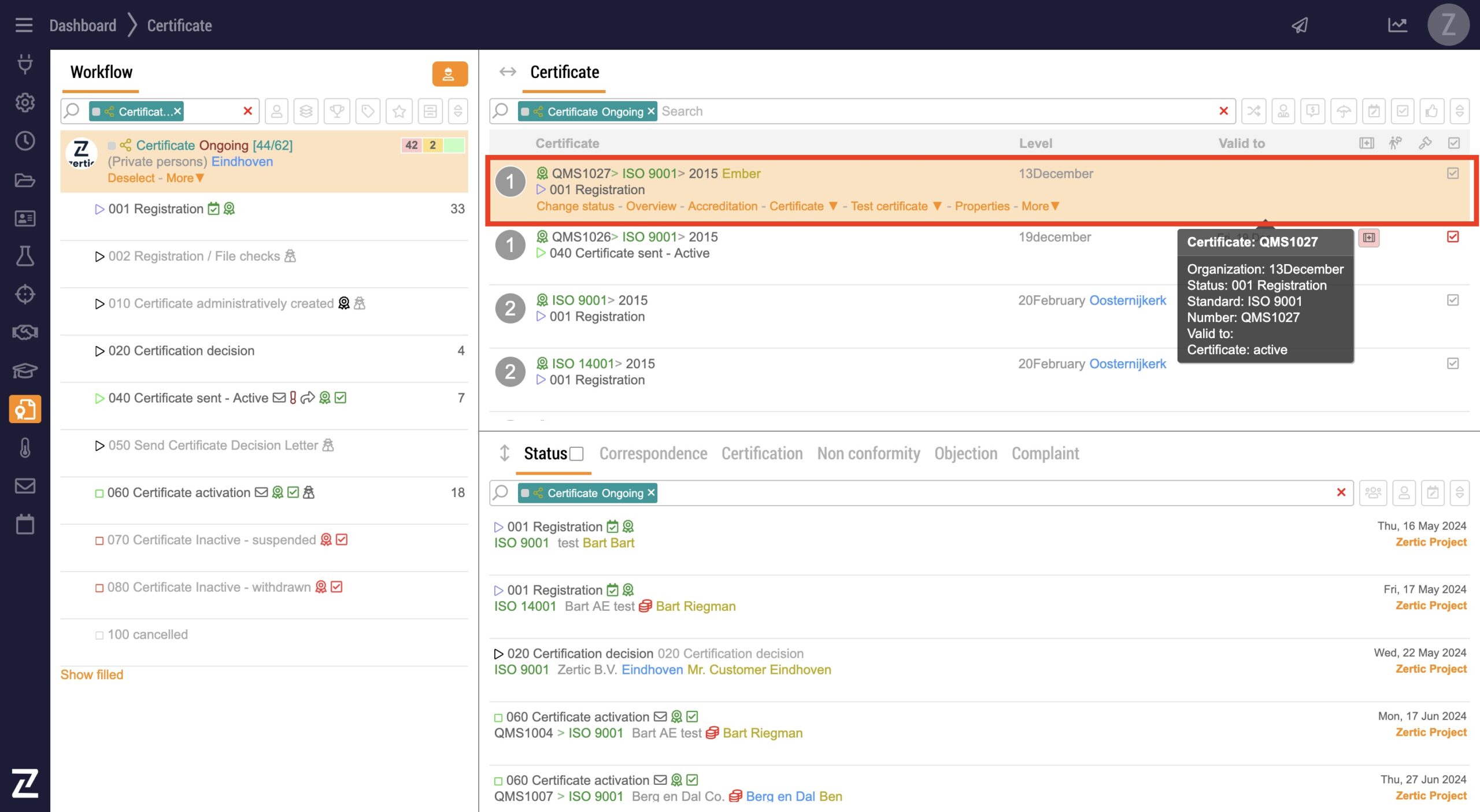Open the More dropdown under Certificate Ongoing
Screen dimensions: 1480x812
point(185,178)
